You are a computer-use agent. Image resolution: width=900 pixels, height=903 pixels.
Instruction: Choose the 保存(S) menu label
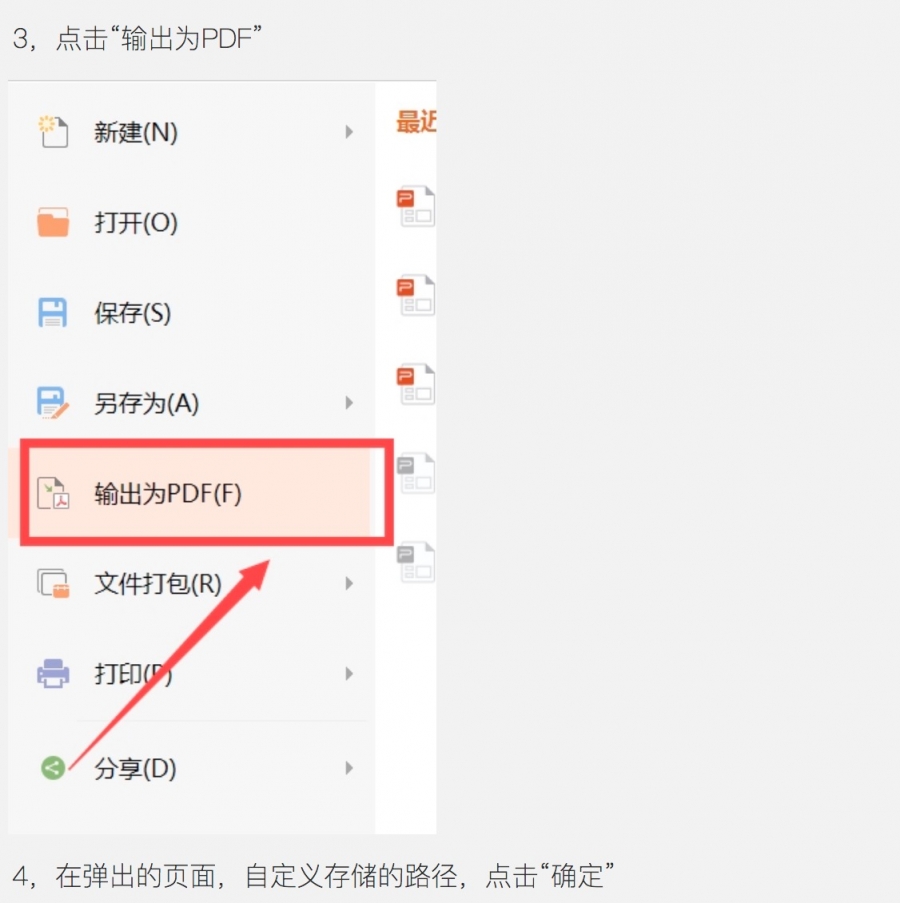(133, 313)
